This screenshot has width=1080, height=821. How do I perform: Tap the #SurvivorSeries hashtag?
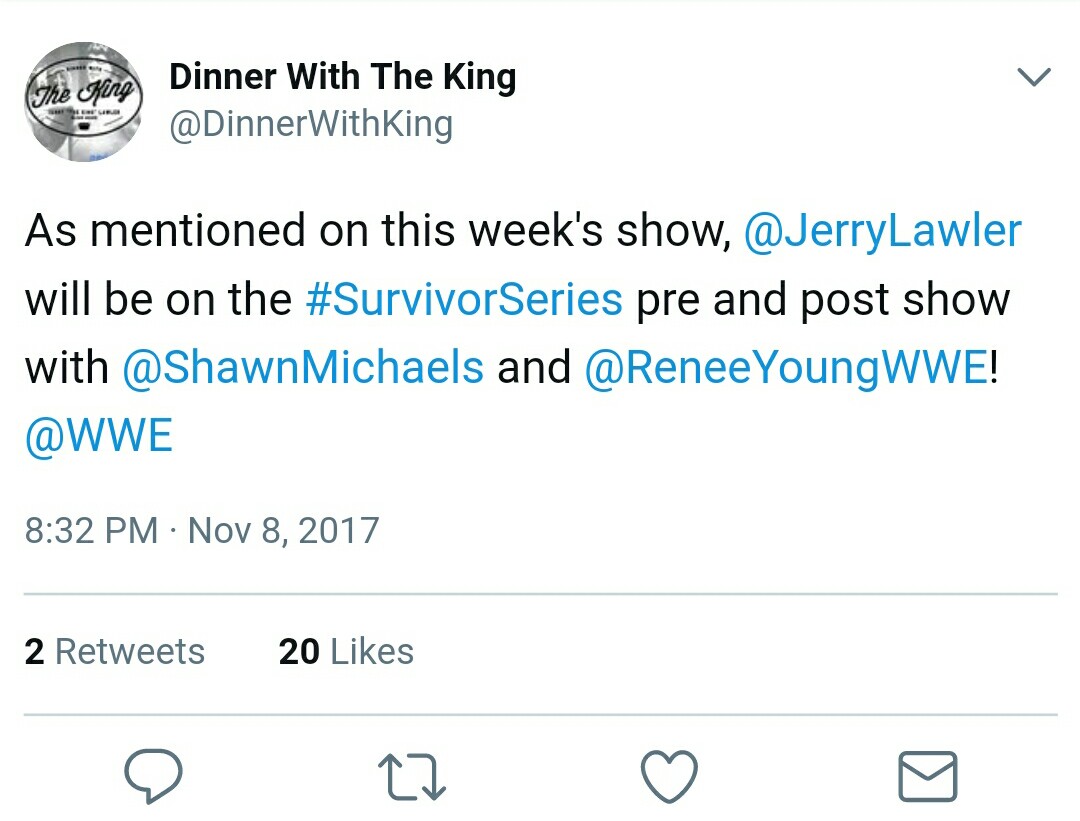[463, 299]
